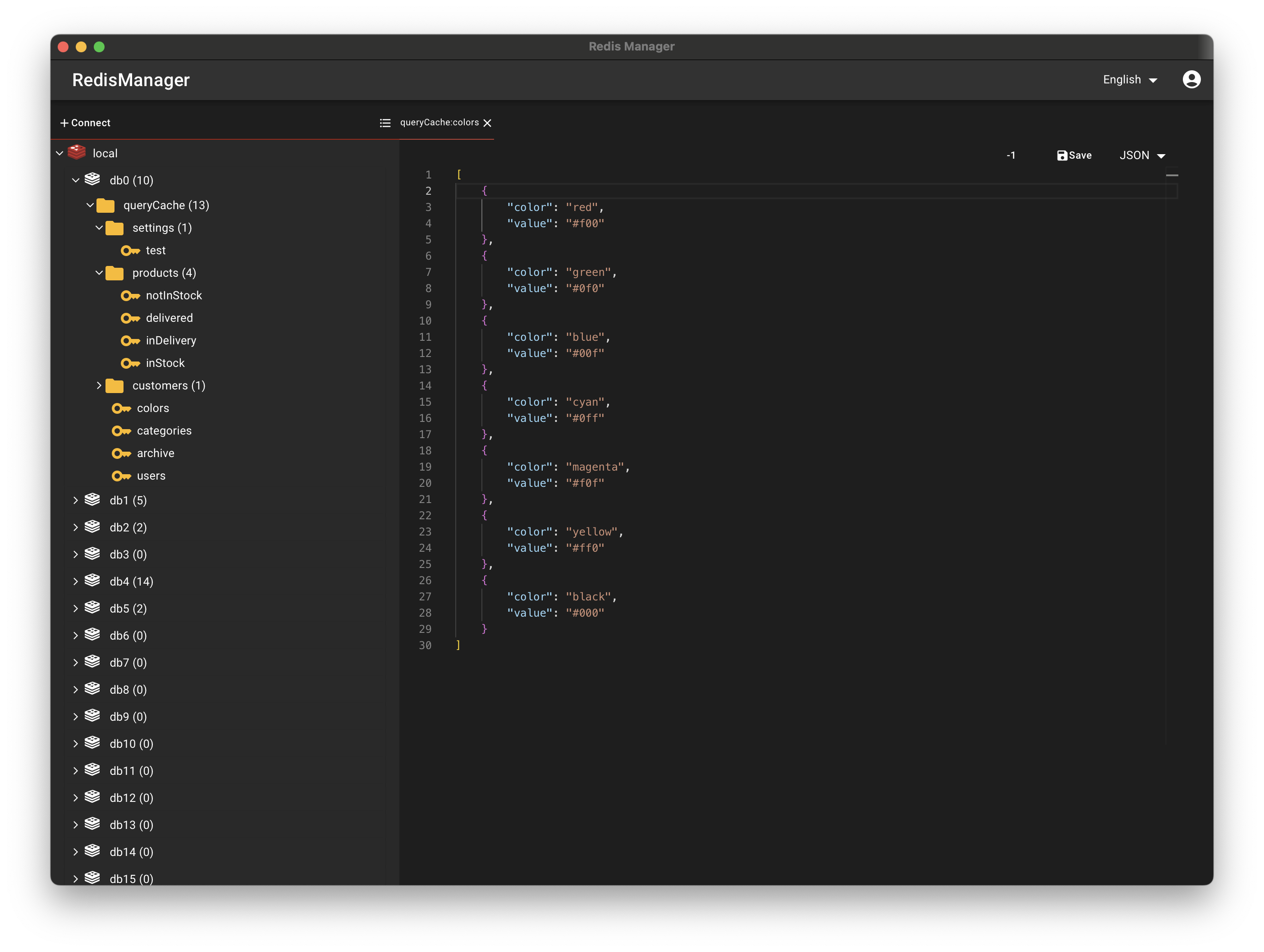Click the red Redis icon for local

click(77, 152)
